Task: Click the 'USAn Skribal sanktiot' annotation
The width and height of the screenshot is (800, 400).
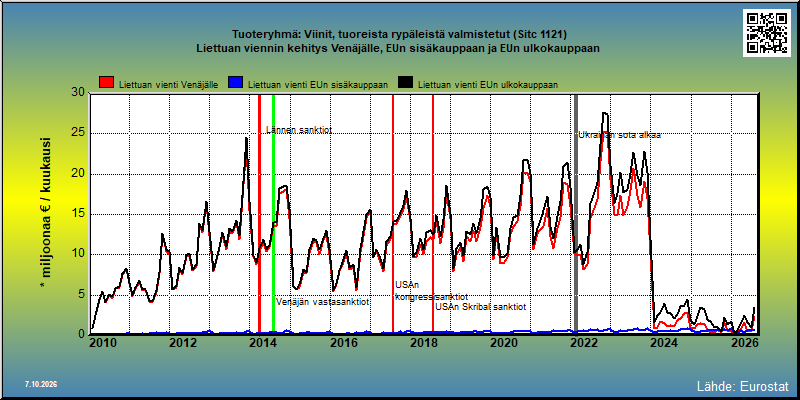Action: click(x=481, y=307)
